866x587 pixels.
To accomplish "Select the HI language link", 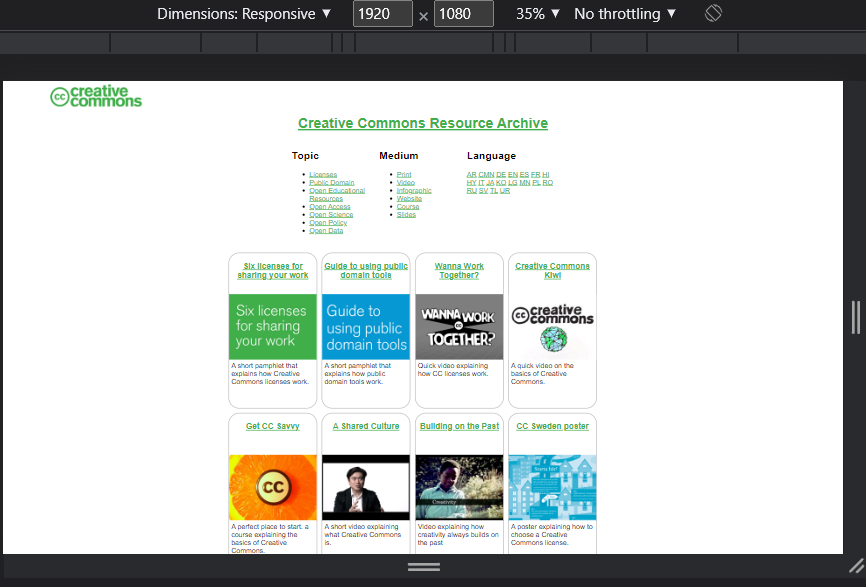I will click(546, 174).
